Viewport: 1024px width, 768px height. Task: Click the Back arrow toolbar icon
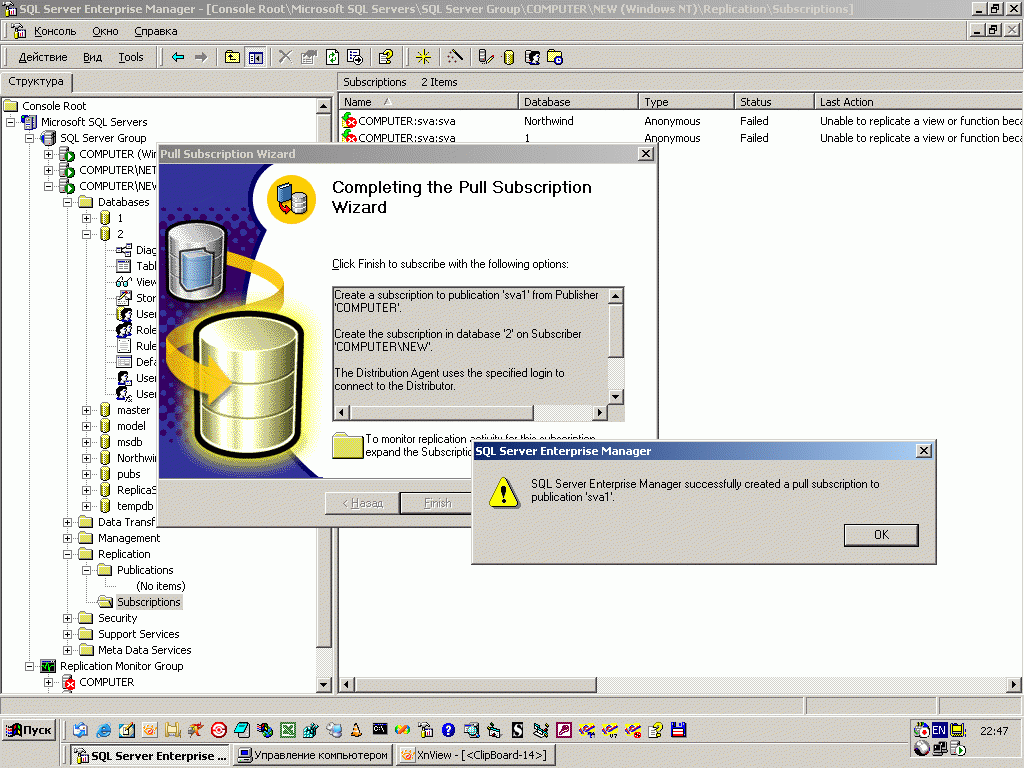[x=178, y=57]
